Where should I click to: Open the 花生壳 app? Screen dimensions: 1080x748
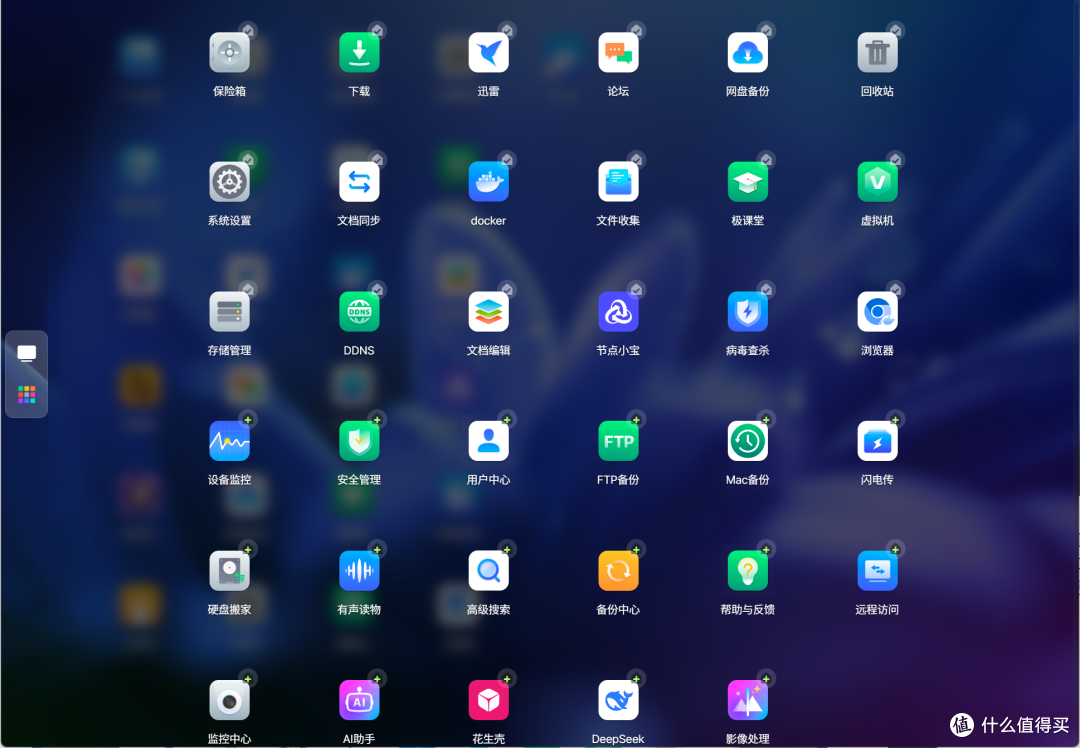(488, 701)
